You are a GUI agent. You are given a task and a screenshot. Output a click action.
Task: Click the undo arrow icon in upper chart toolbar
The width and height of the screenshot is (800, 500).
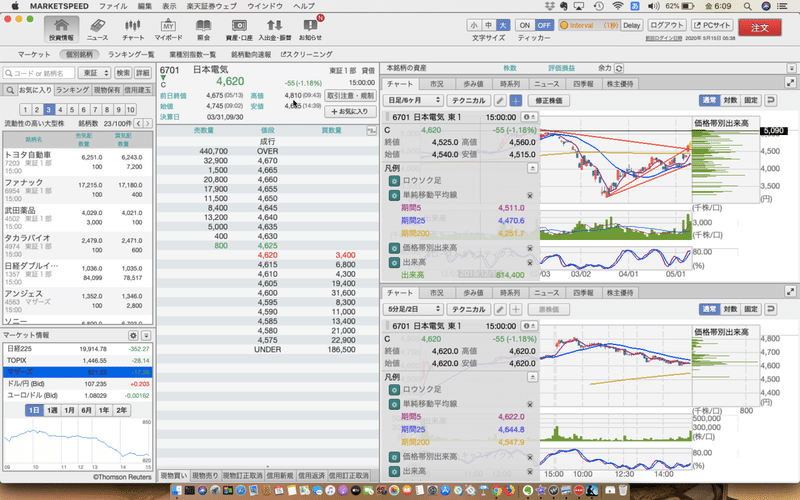click(771, 101)
